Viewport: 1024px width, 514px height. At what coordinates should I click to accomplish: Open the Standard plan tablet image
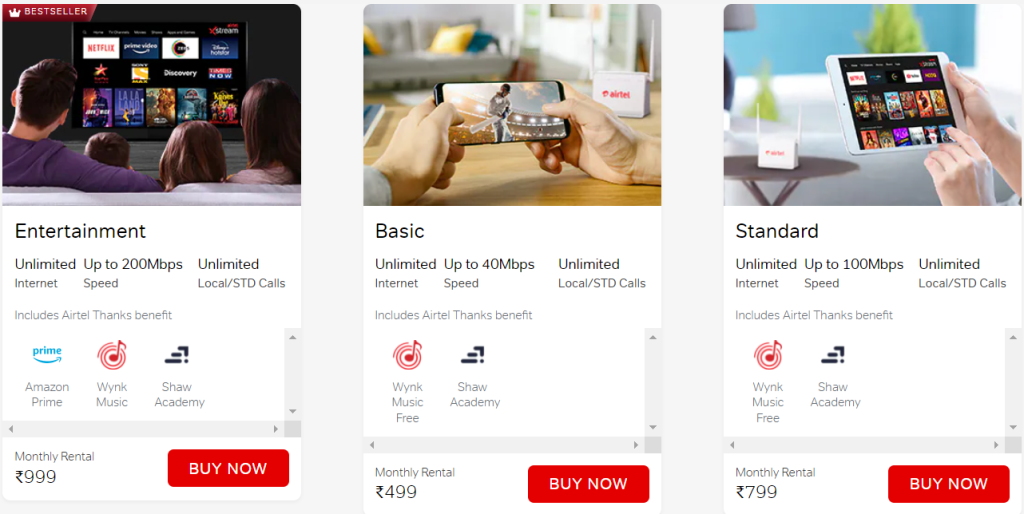[872, 105]
